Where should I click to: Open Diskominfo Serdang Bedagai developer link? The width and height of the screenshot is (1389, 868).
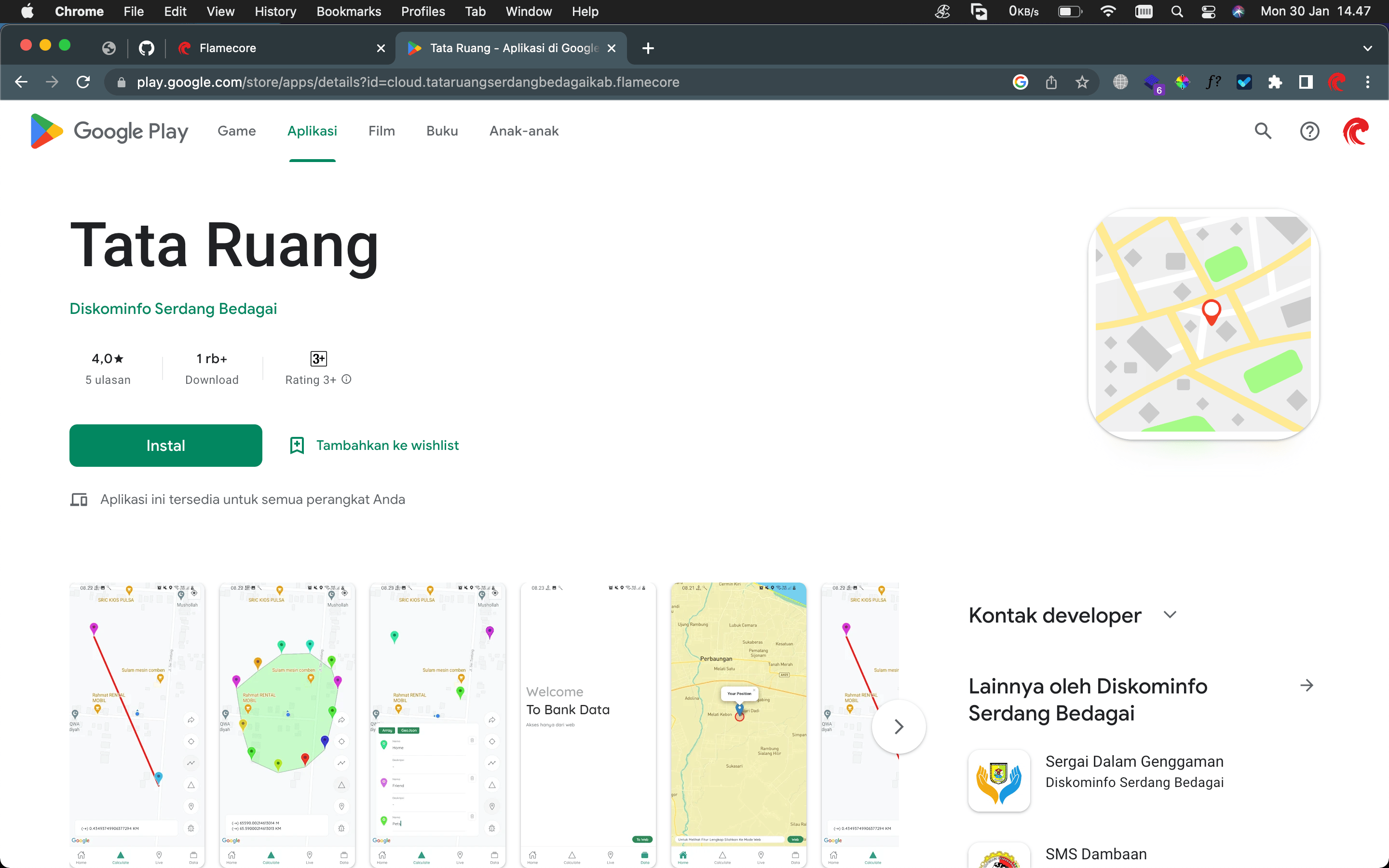[173, 309]
